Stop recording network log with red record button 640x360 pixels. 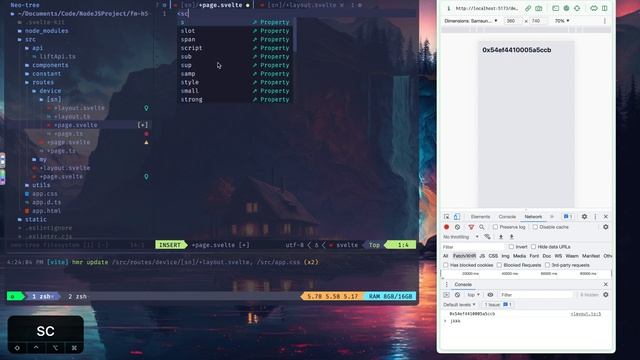coord(447,227)
